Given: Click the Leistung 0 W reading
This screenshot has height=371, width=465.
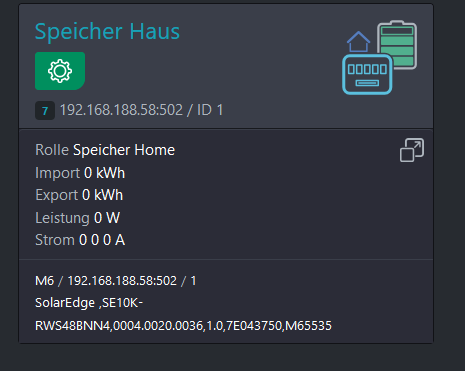Looking at the screenshot, I should 77,218.
